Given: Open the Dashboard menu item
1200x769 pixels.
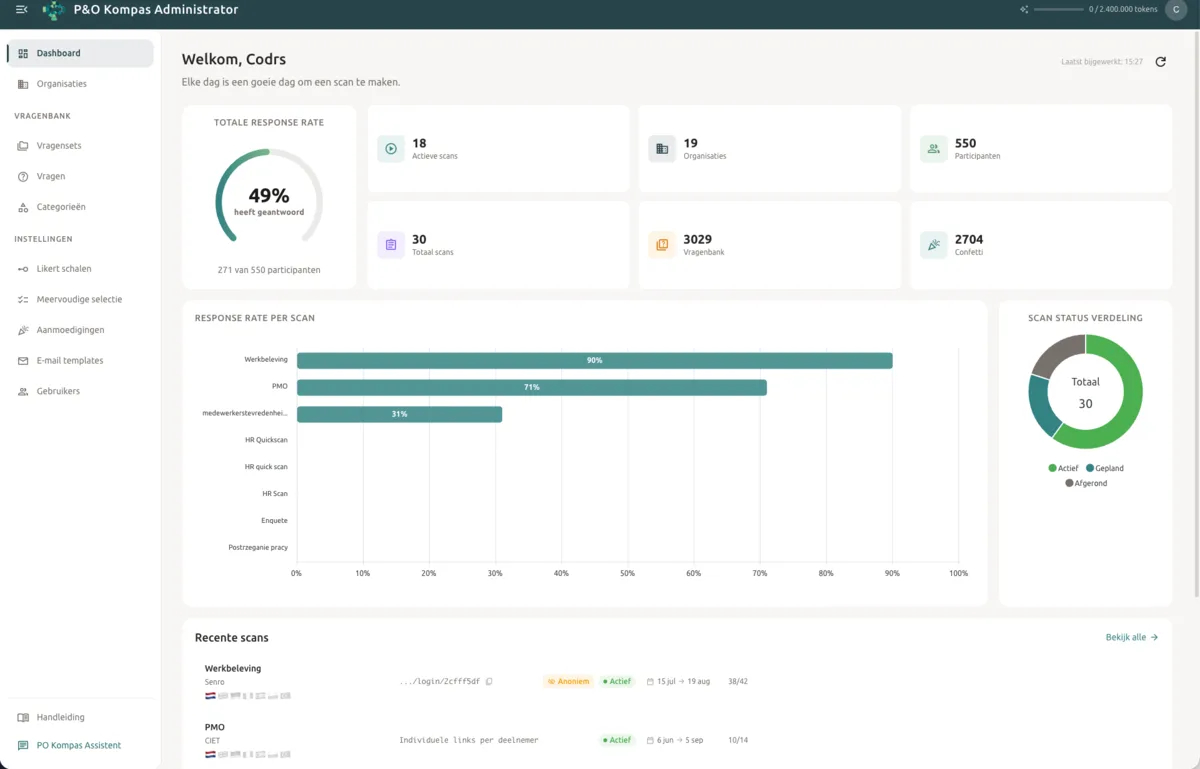Looking at the screenshot, I should tap(80, 53).
